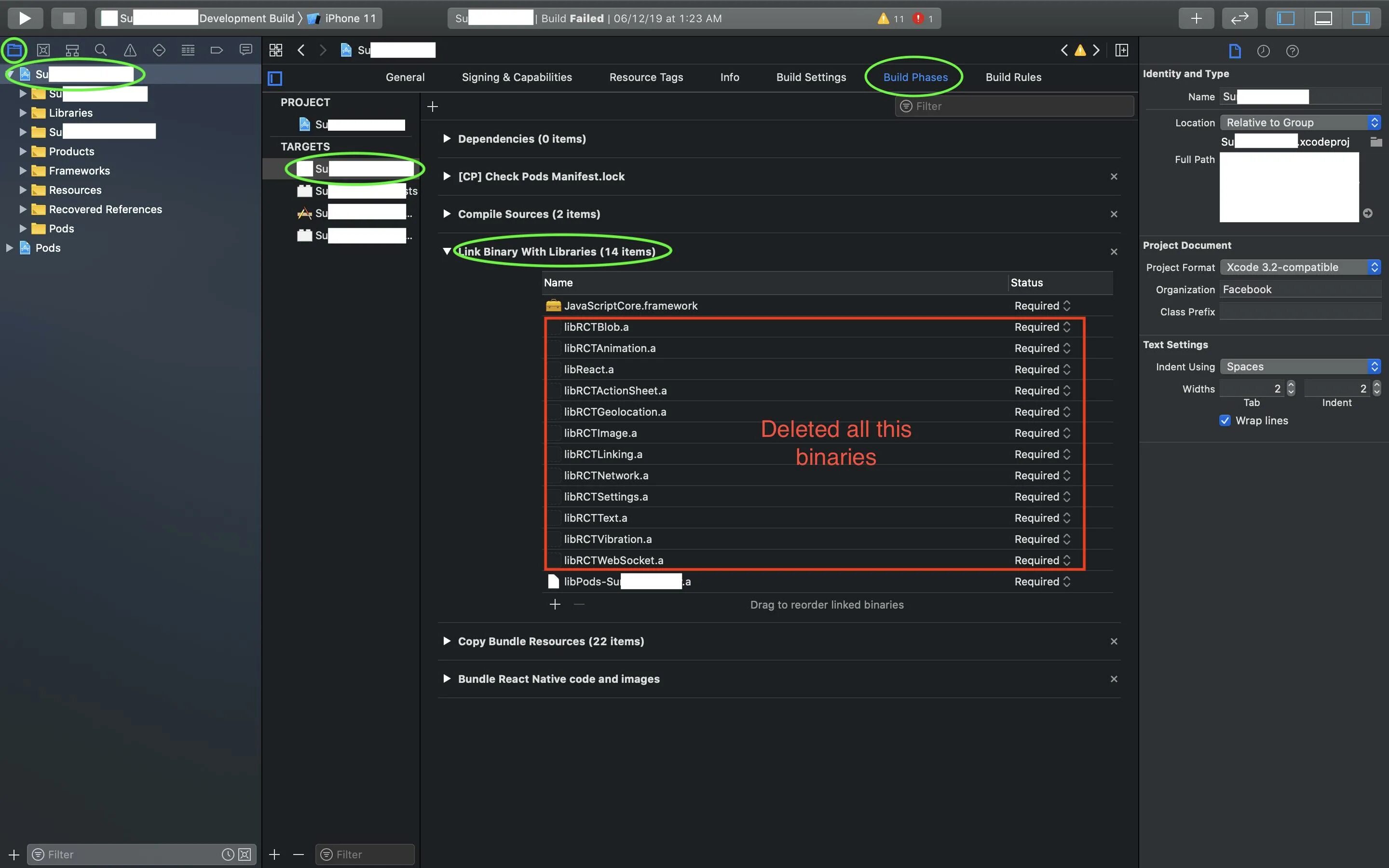1389x868 pixels.
Task: Select the Navigator panel icon
Action: tap(13, 49)
